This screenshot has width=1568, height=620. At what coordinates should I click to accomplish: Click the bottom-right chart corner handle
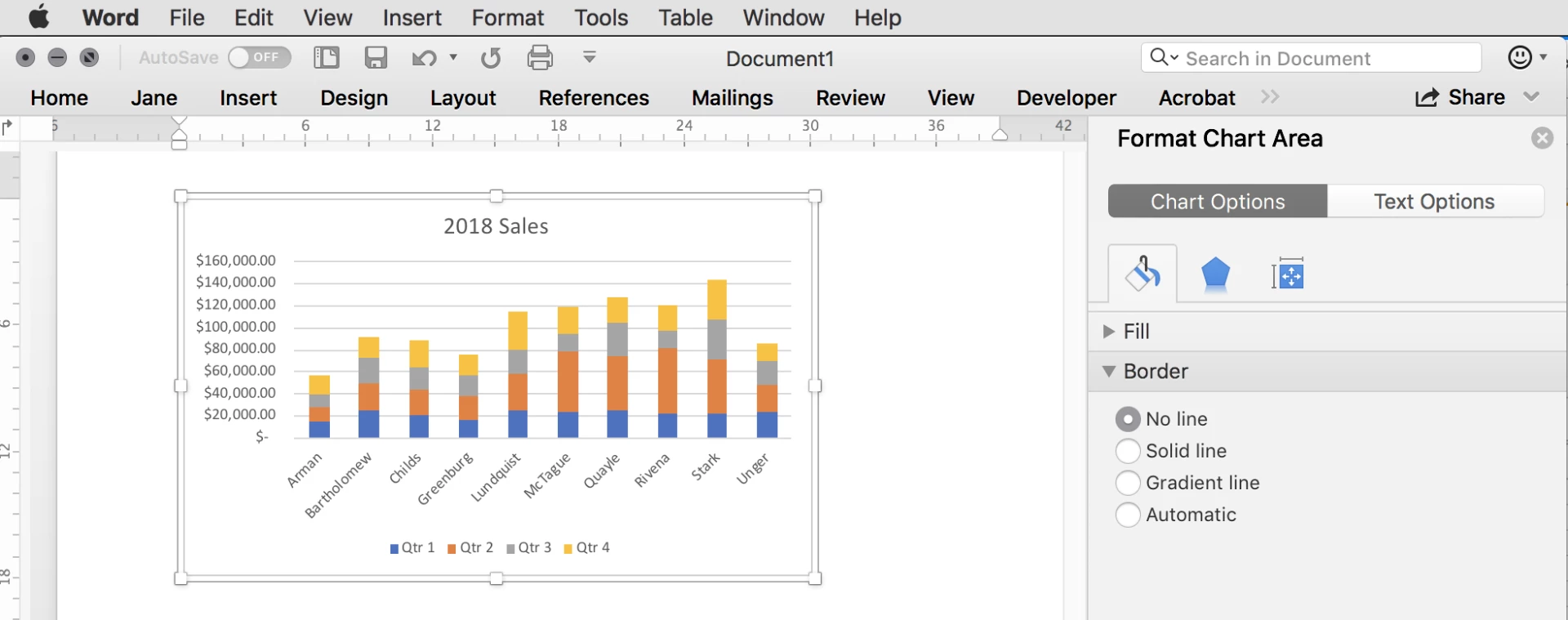pos(815,578)
